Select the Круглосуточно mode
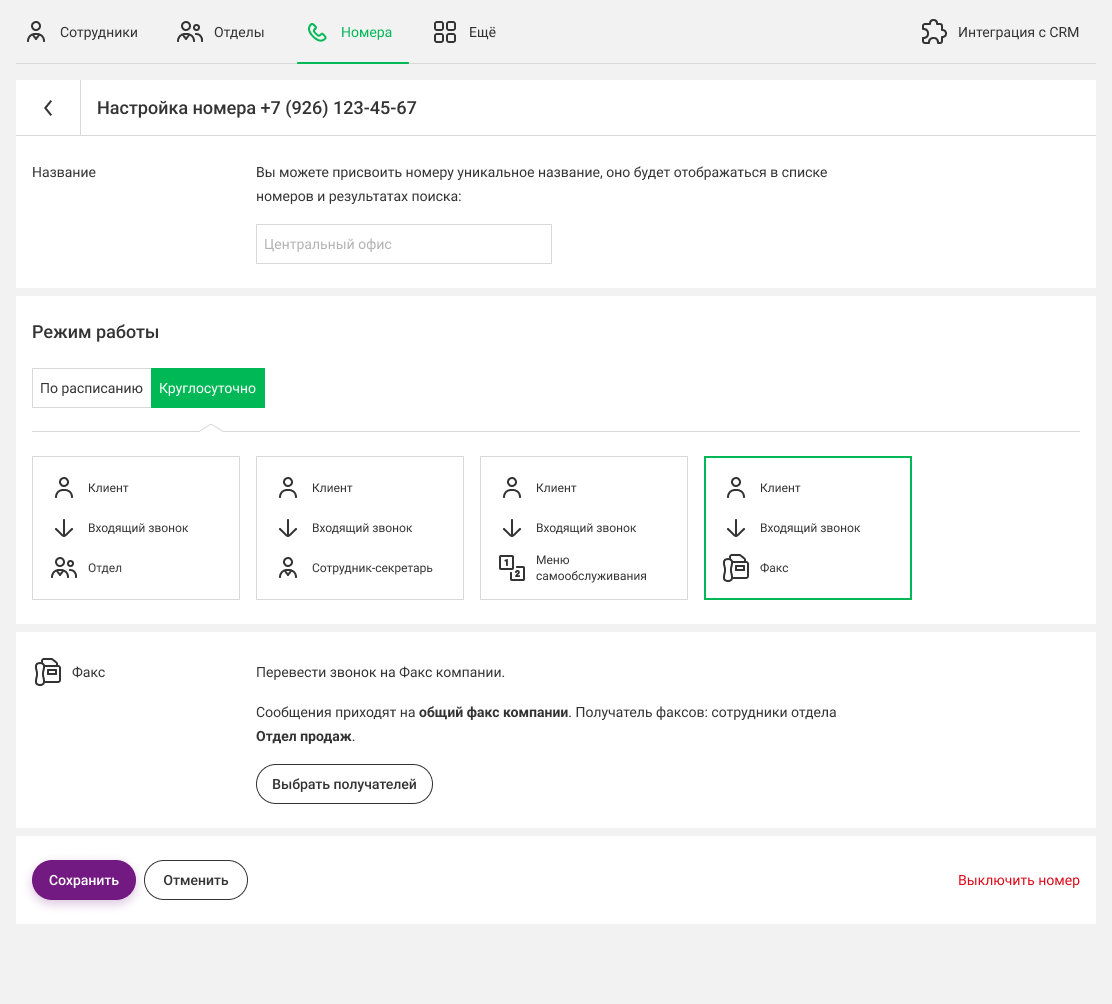The width and height of the screenshot is (1112, 1004). pos(208,388)
